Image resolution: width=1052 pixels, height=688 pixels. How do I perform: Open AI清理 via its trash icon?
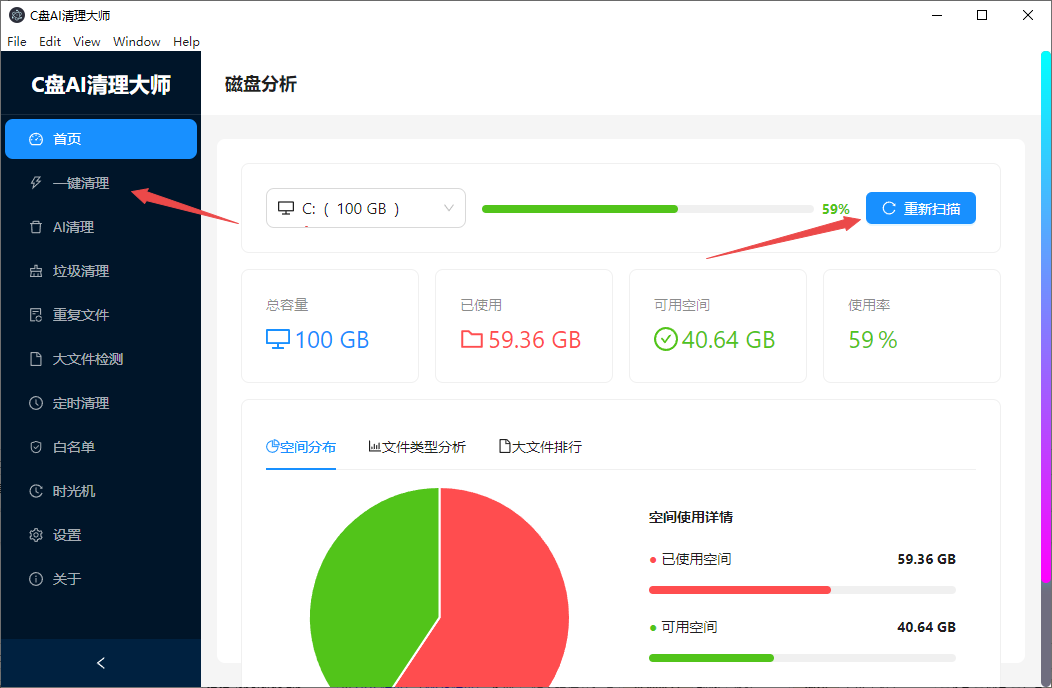(x=36, y=227)
